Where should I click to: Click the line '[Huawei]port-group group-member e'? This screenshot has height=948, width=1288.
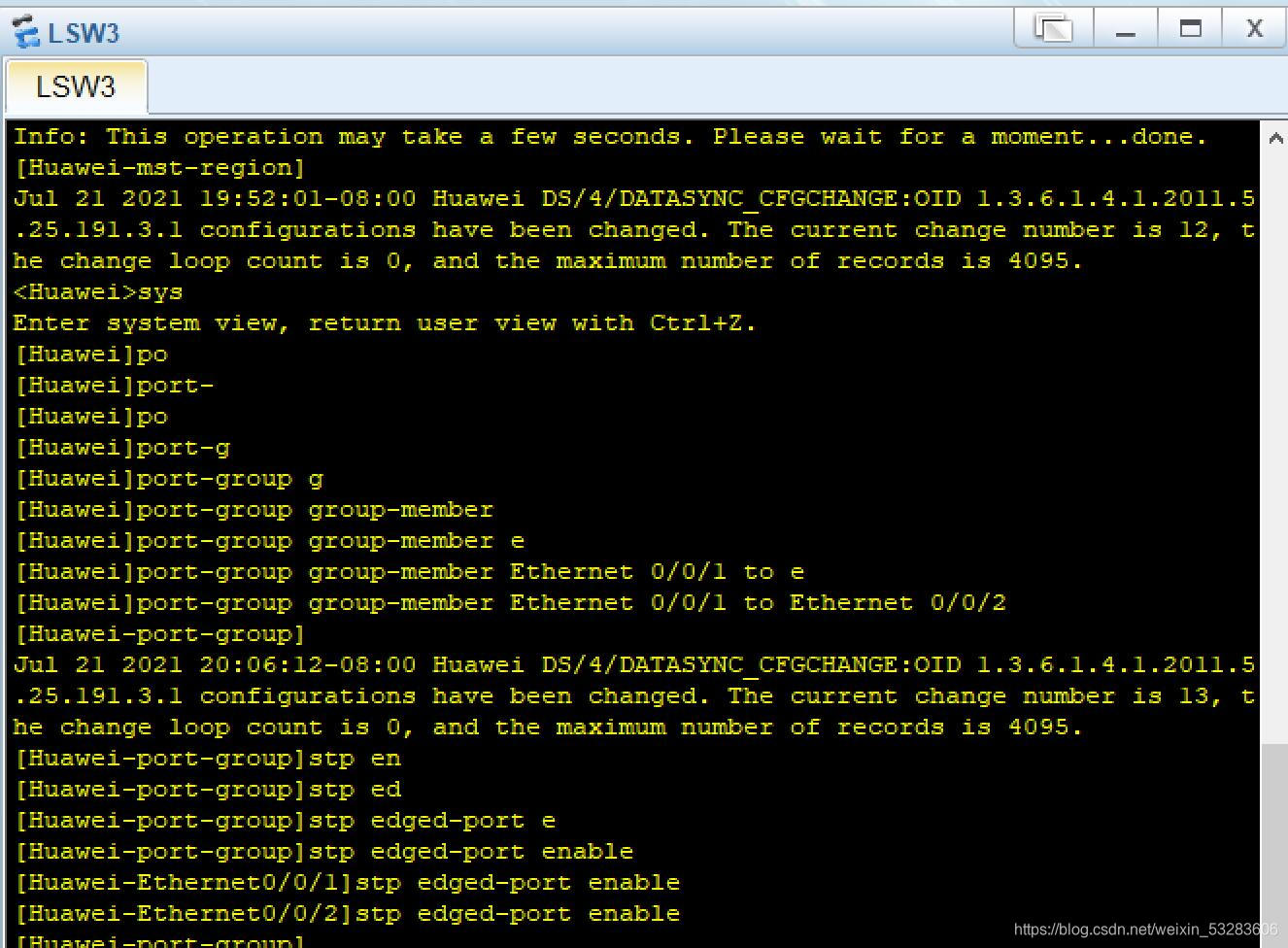(x=269, y=540)
